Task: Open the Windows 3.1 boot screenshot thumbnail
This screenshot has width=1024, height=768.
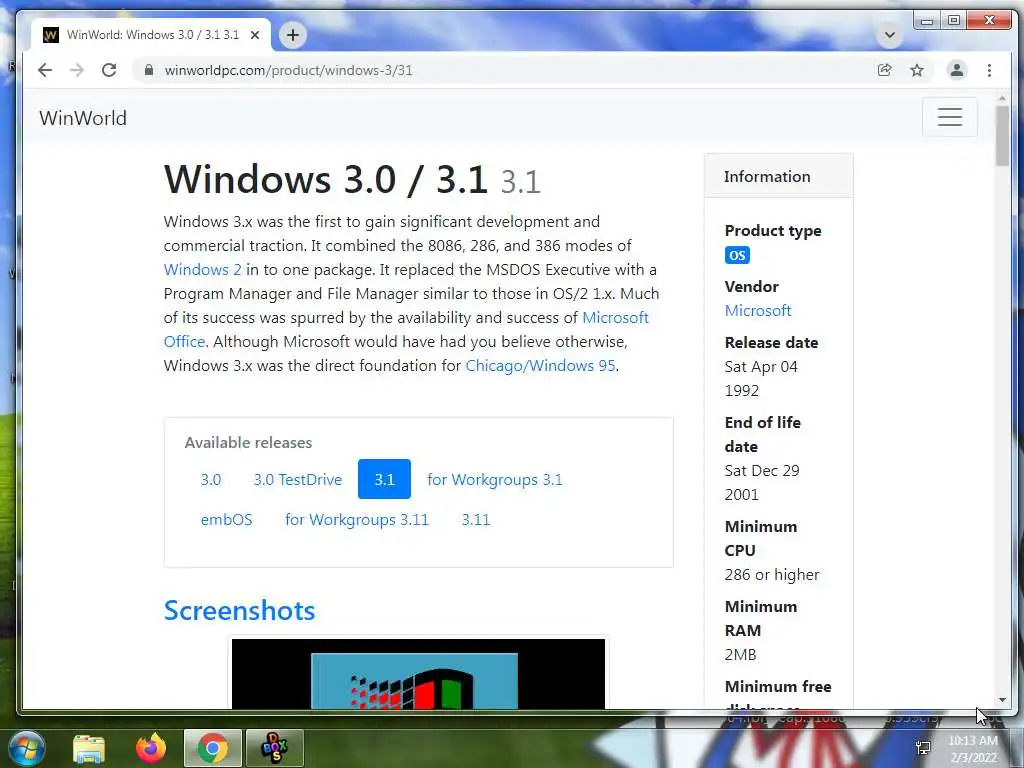Action: tap(419, 673)
